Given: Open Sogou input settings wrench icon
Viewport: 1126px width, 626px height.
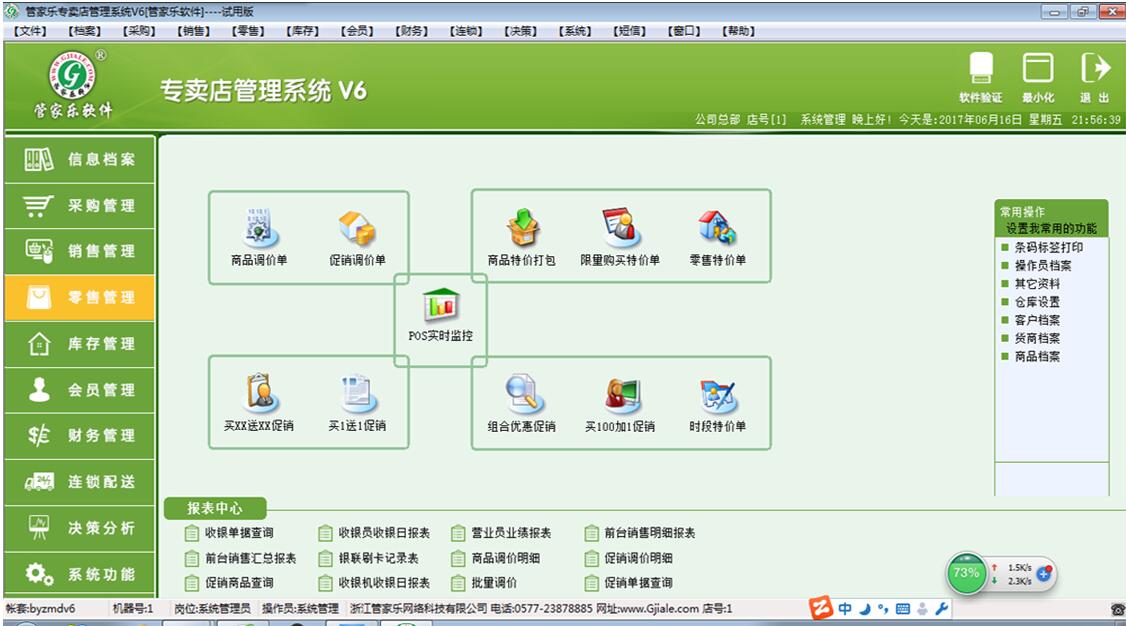Looking at the screenshot, I should pyautogui.click(x=941, y=608).
